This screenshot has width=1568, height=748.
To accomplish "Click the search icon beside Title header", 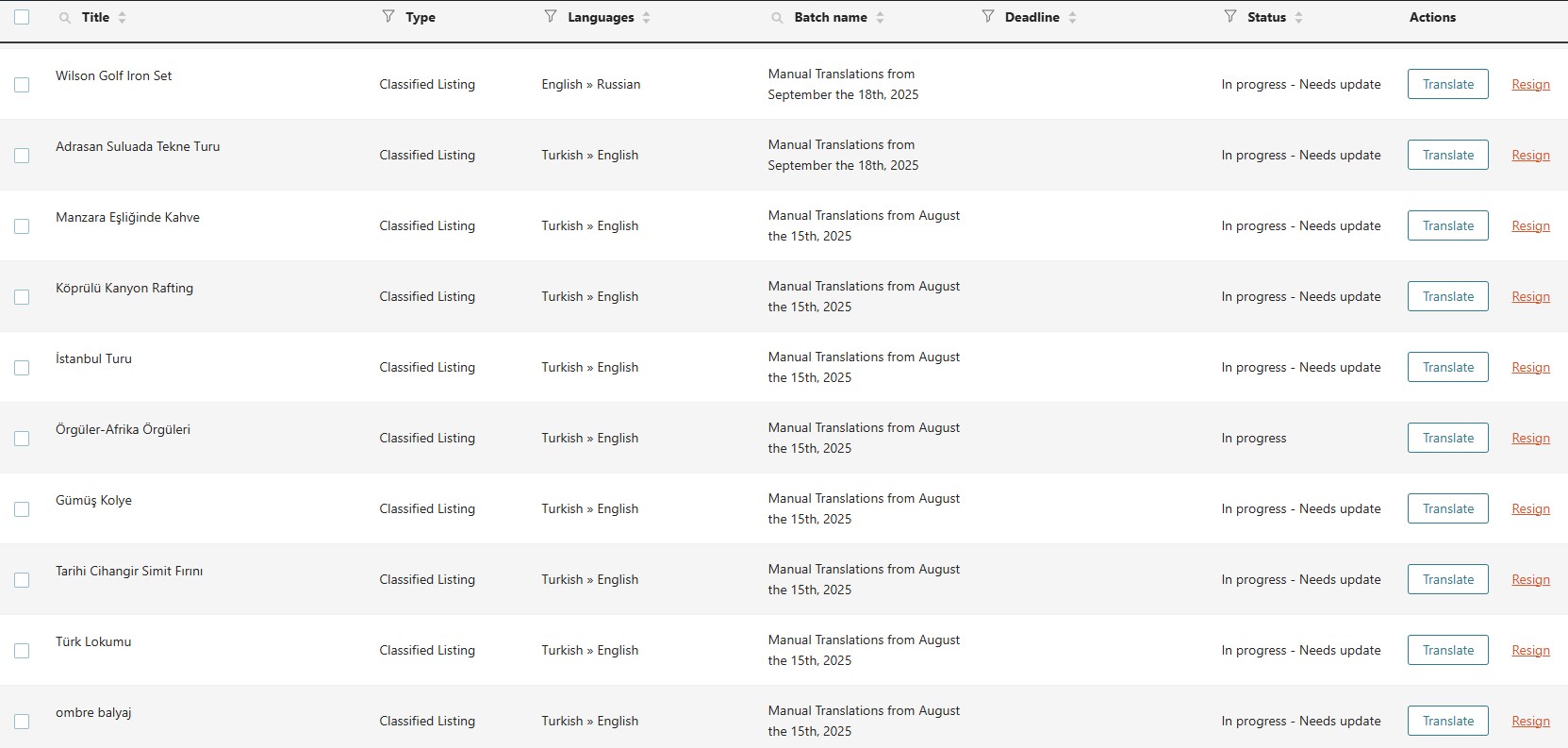I will (x=64, y=18).
